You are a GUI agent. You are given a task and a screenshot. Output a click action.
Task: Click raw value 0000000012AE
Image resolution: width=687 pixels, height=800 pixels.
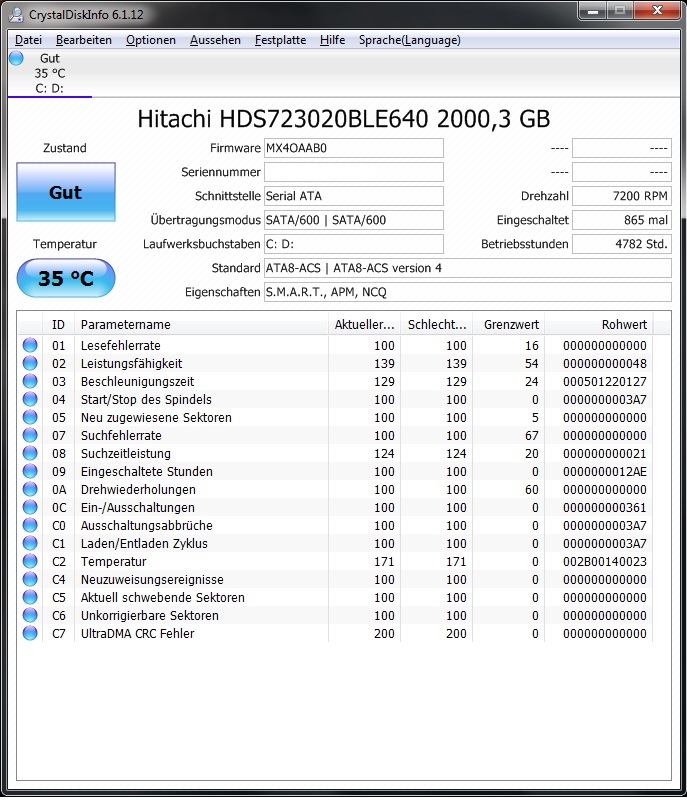pyautogui.click(x=604, y=471)
